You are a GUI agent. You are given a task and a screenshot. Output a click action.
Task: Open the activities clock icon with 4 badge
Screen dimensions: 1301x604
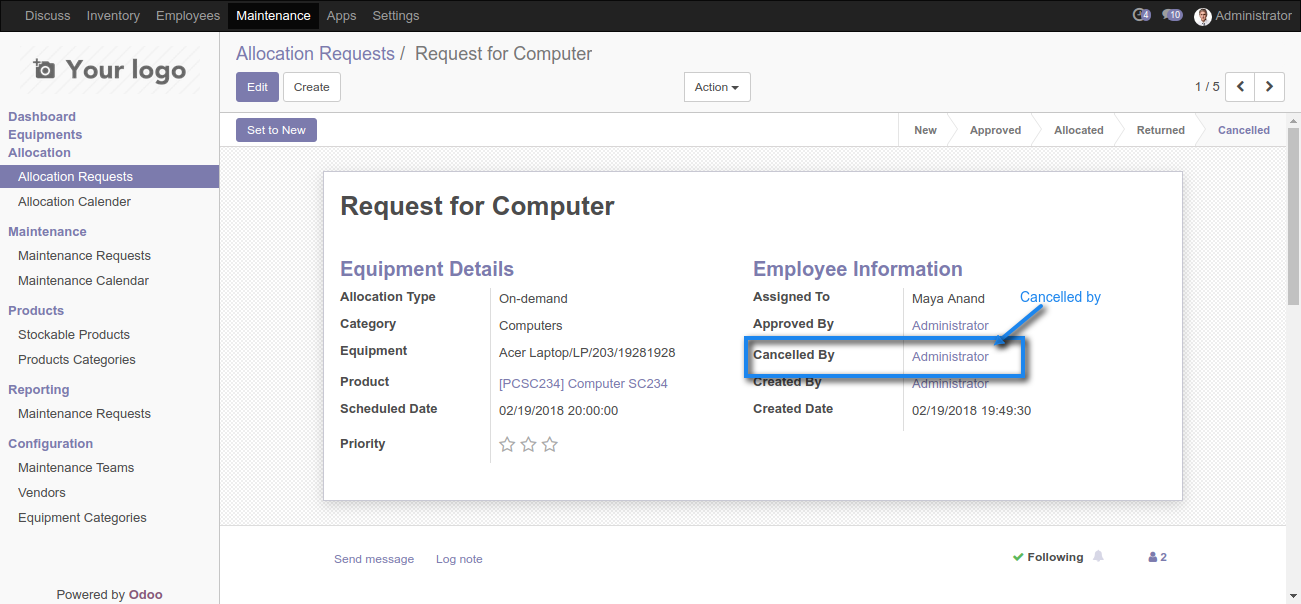click(x=1141, y=15)
